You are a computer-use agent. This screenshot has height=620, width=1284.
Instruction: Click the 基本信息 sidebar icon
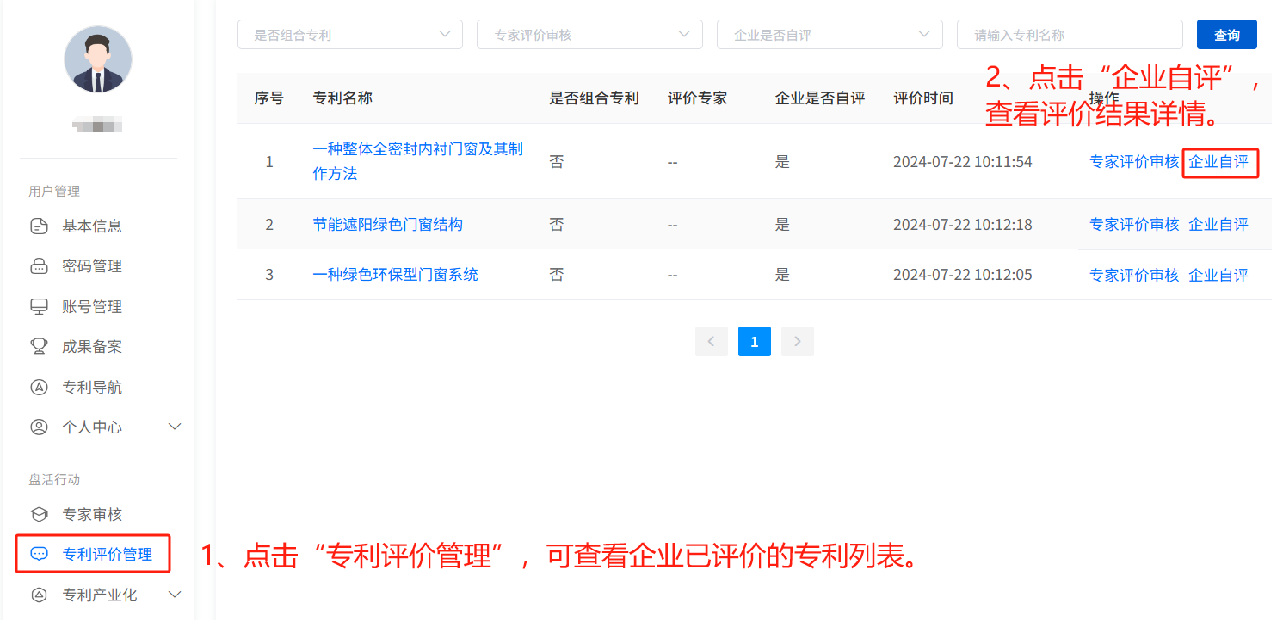click(x=39, y=226)
